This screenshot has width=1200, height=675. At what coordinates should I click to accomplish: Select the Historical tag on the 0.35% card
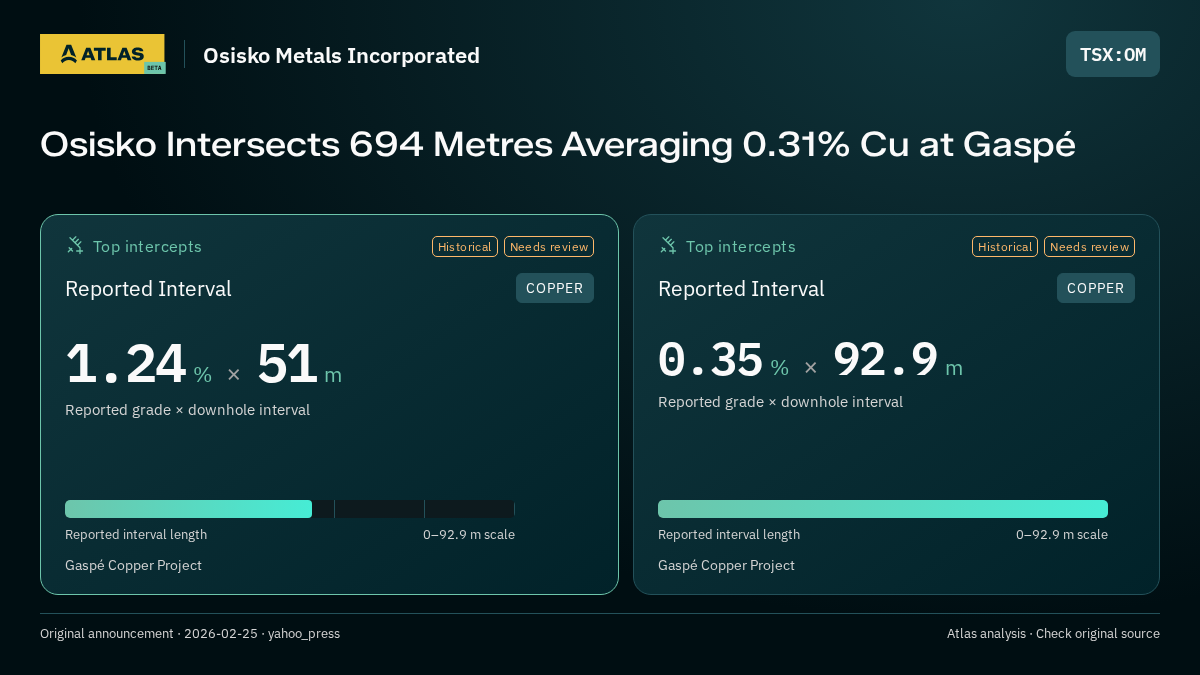(x=1005, y=247)
